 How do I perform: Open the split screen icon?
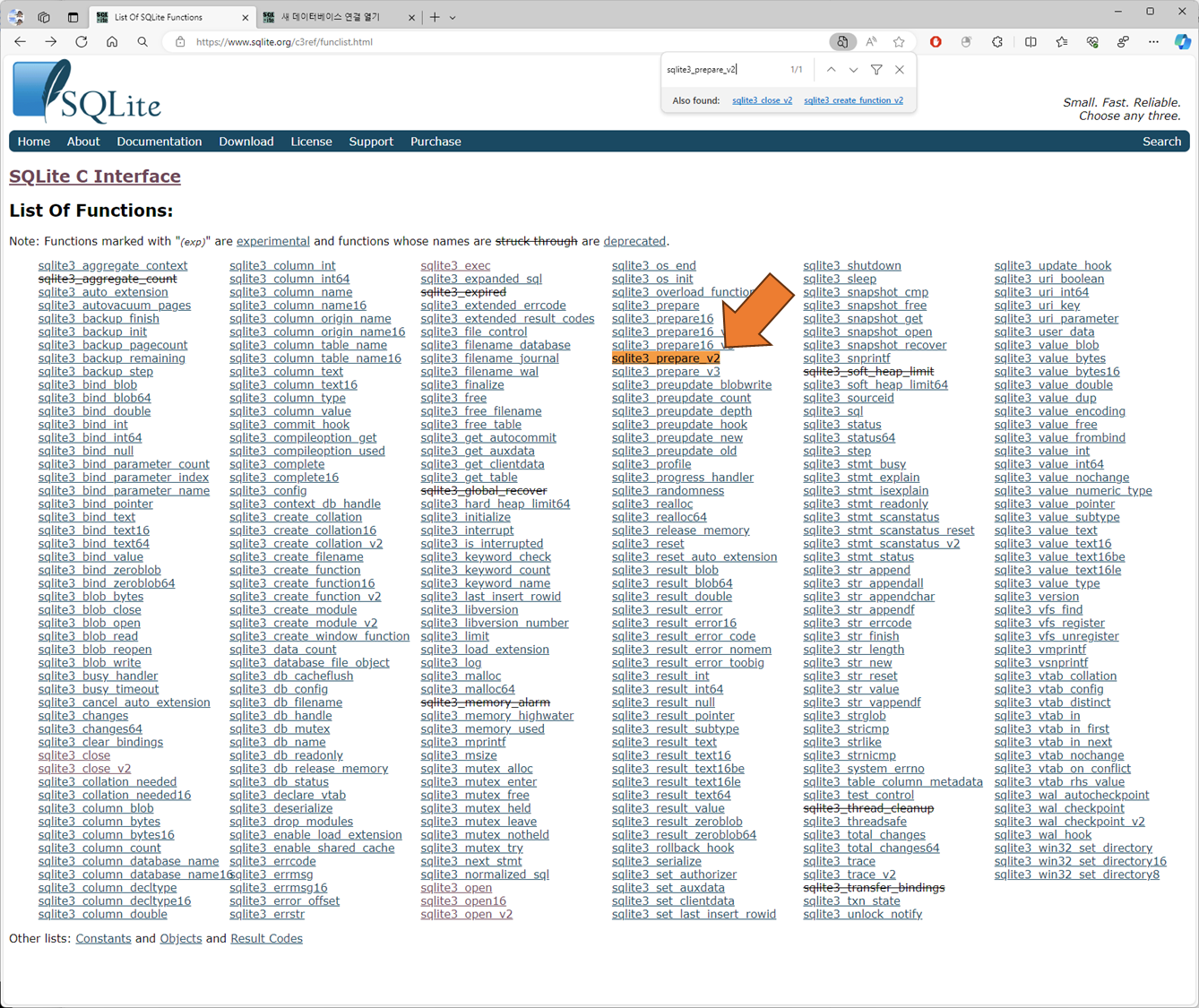1031,42
